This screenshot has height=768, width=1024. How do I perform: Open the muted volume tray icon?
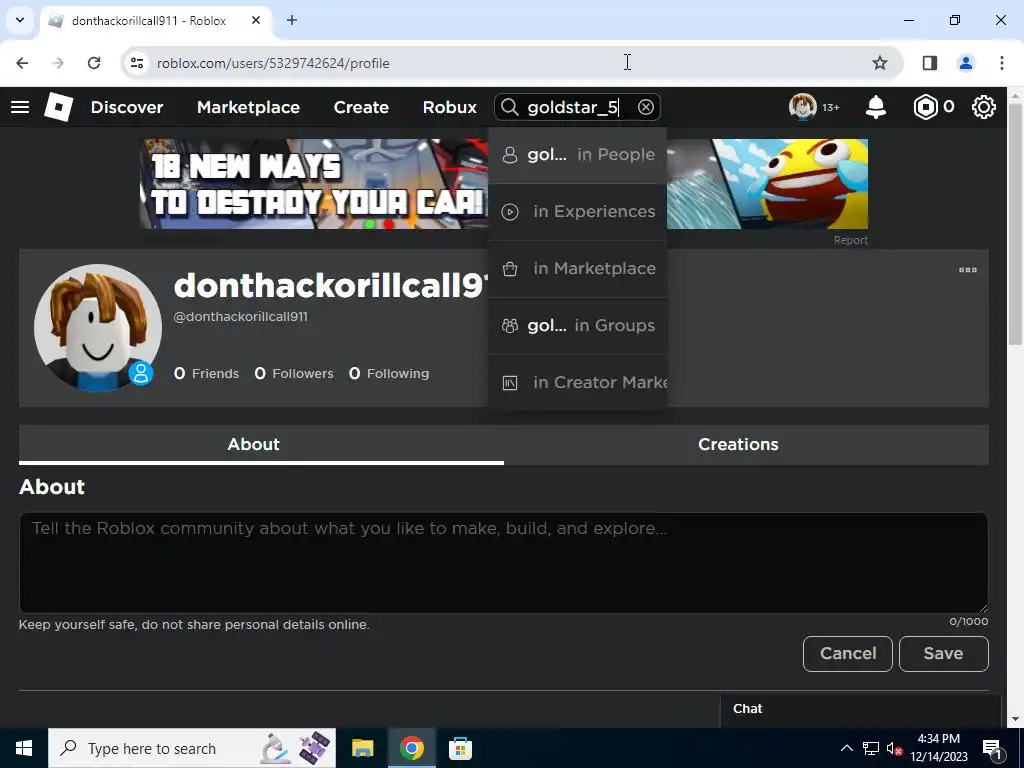click(894, 748)
